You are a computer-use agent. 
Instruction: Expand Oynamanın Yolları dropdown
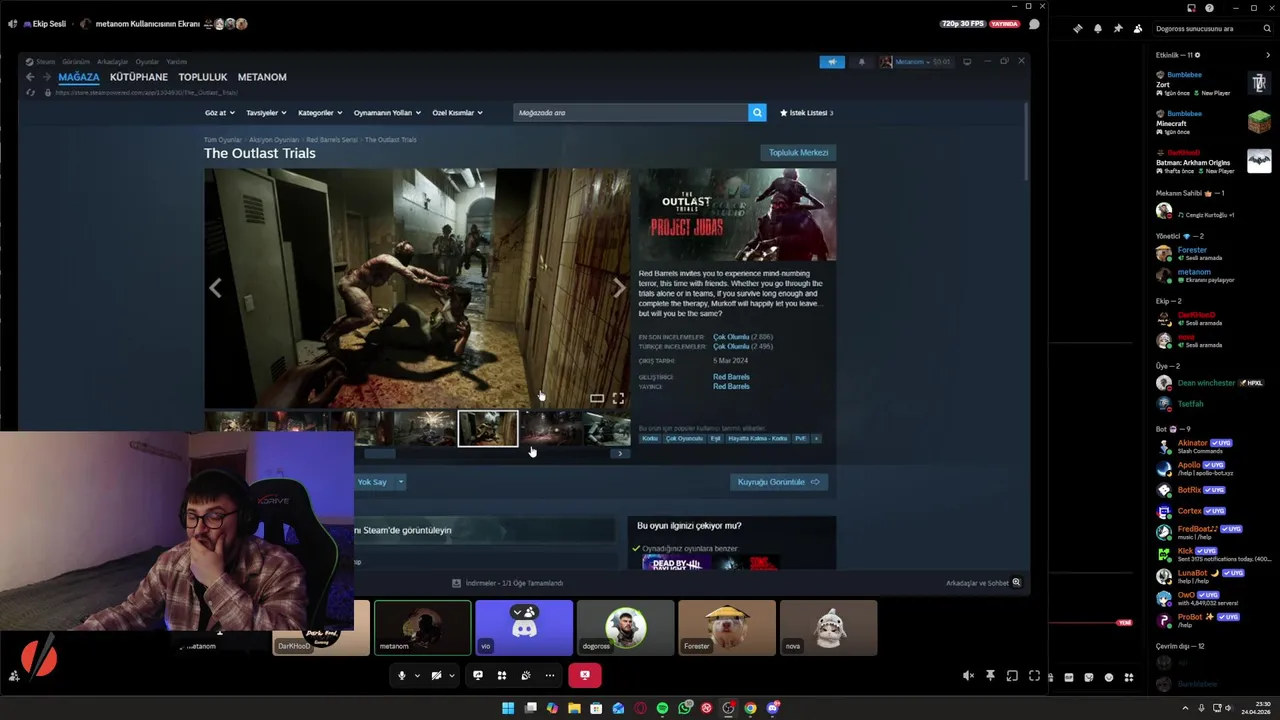(387, 113)
